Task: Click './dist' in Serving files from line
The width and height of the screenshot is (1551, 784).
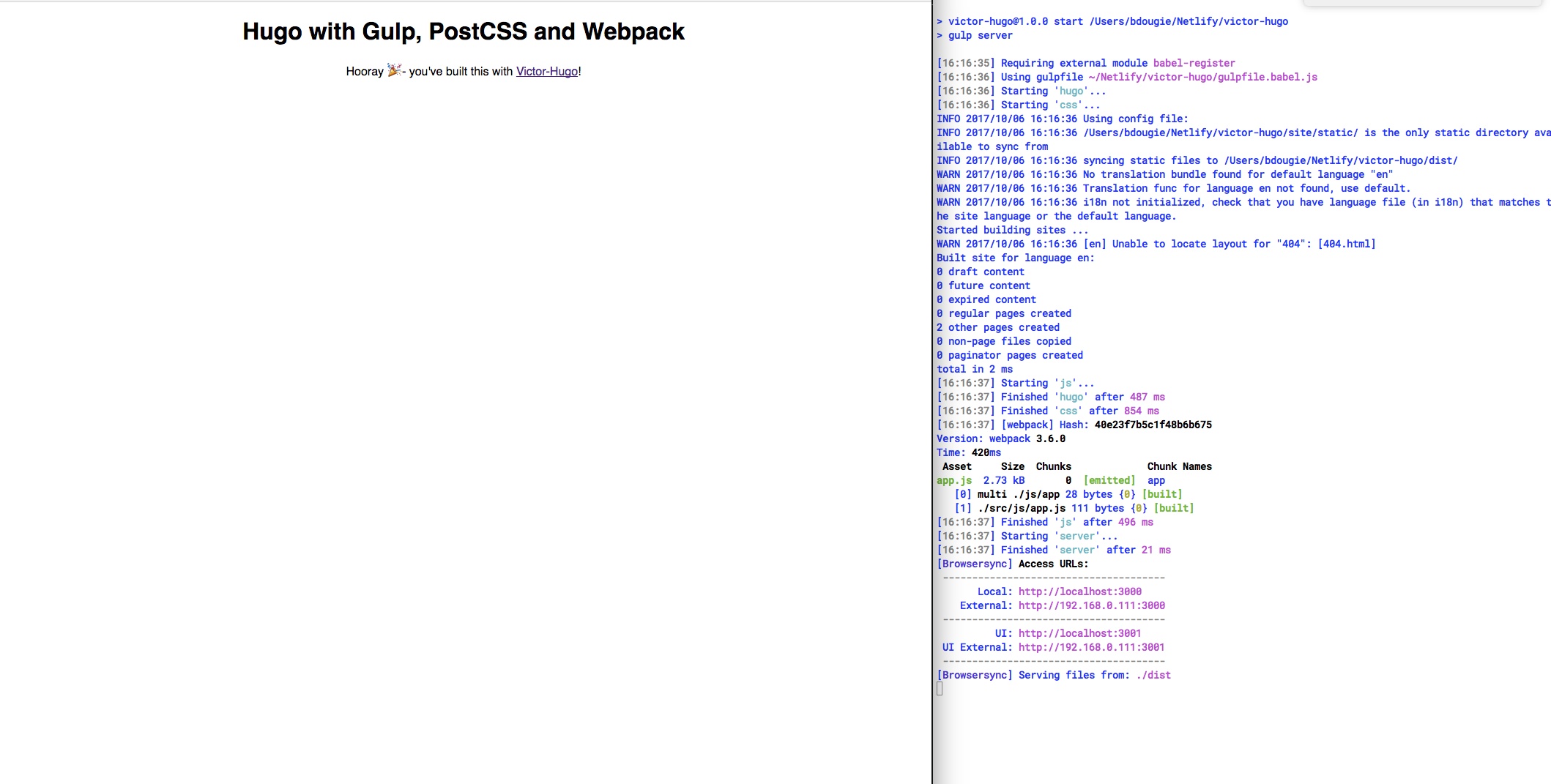Action: 1153,675
